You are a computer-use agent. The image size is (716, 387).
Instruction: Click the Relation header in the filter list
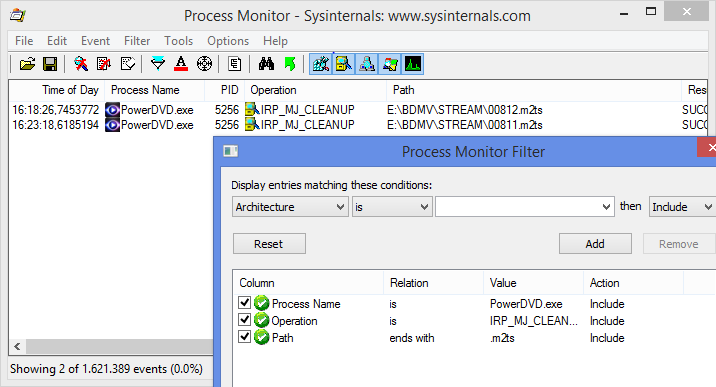pyautogui.click(x=433, y=283)
